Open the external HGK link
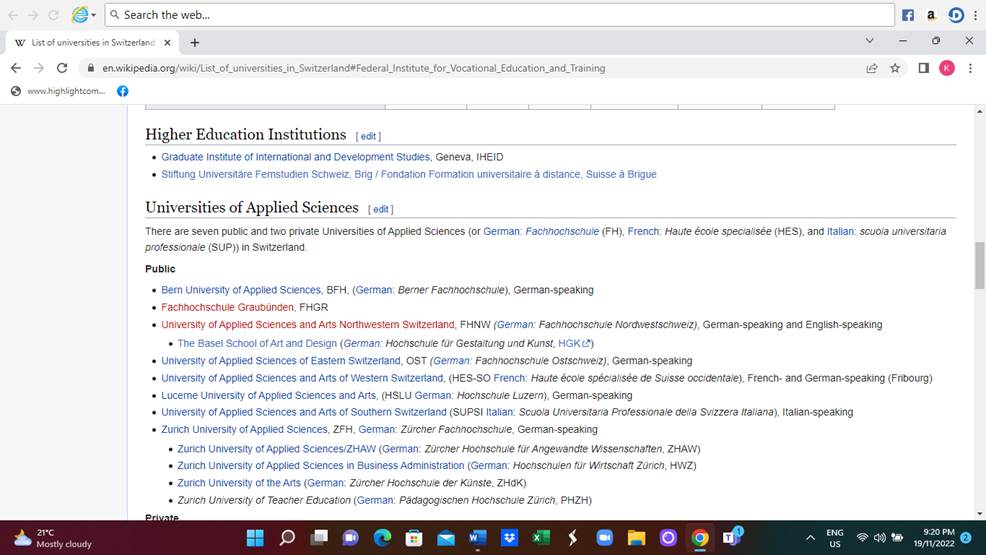 pyautogui.click(x=574, y=343)
